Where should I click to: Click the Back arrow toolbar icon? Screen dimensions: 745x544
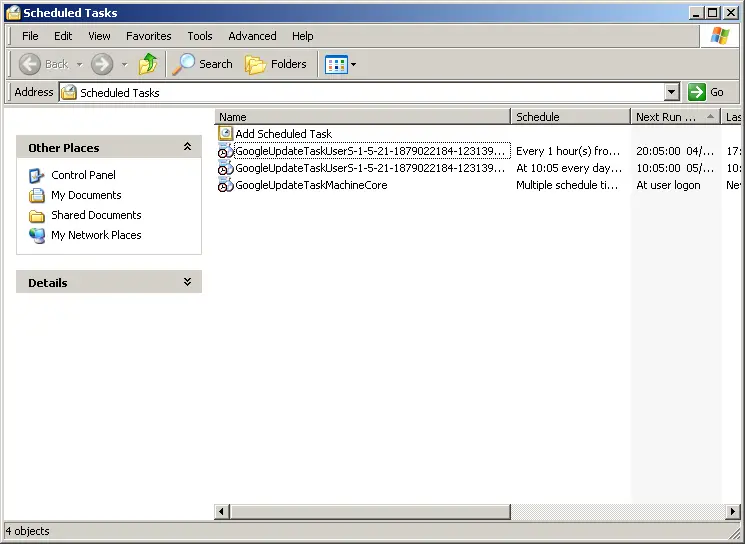(x=29, y=64)
